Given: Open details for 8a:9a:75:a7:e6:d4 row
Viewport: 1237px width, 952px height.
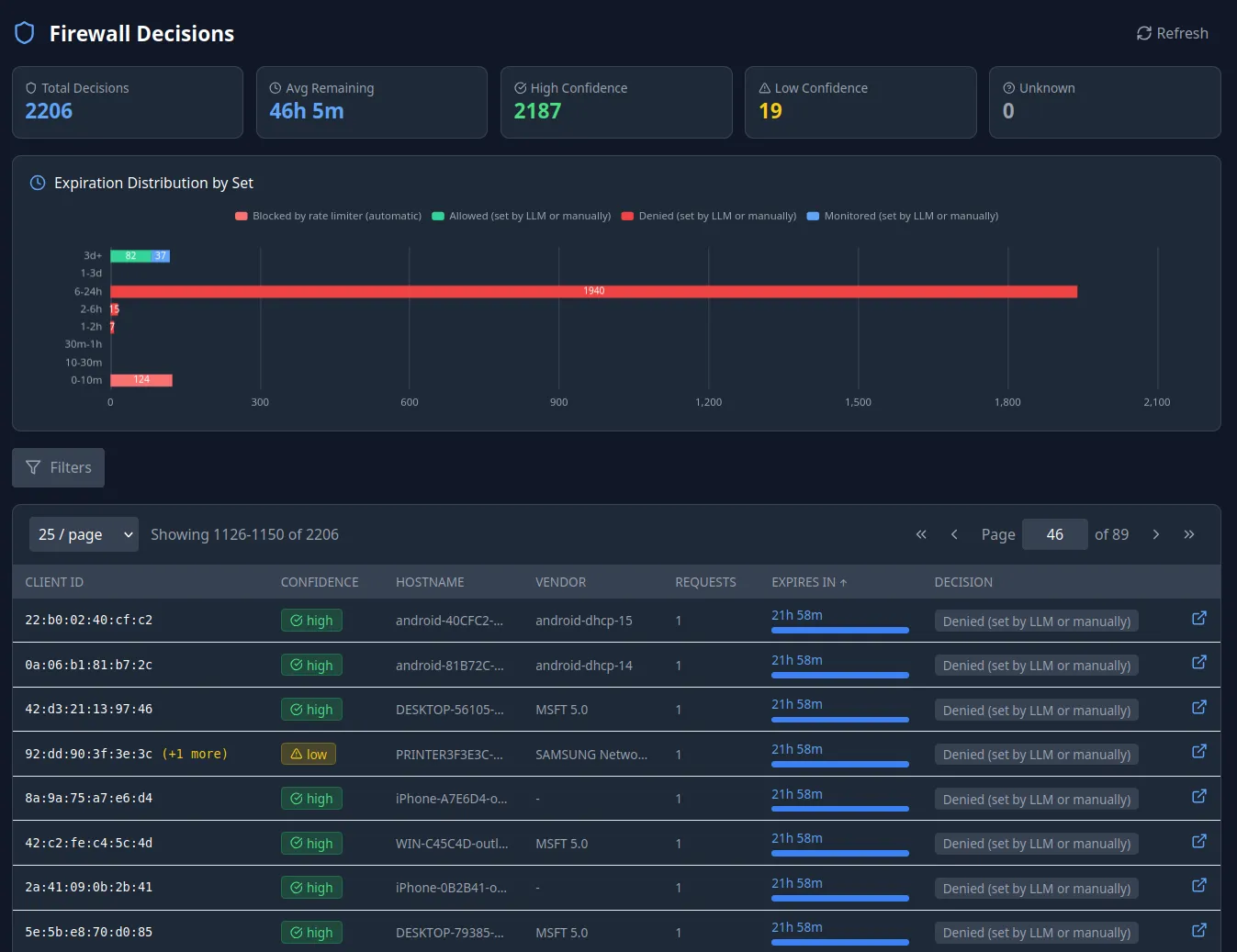Looking at the screenshot, I should (x=1199, y=796).
